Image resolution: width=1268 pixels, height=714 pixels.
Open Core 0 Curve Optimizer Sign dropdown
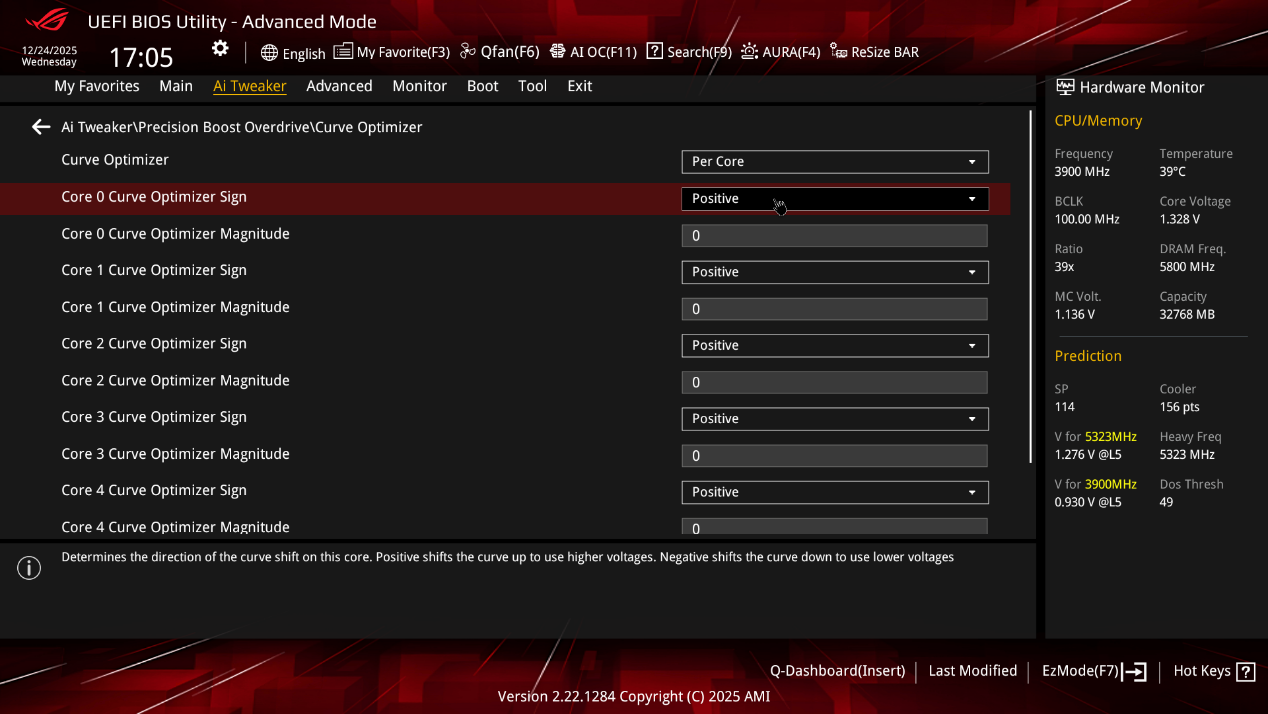[835, 199]
